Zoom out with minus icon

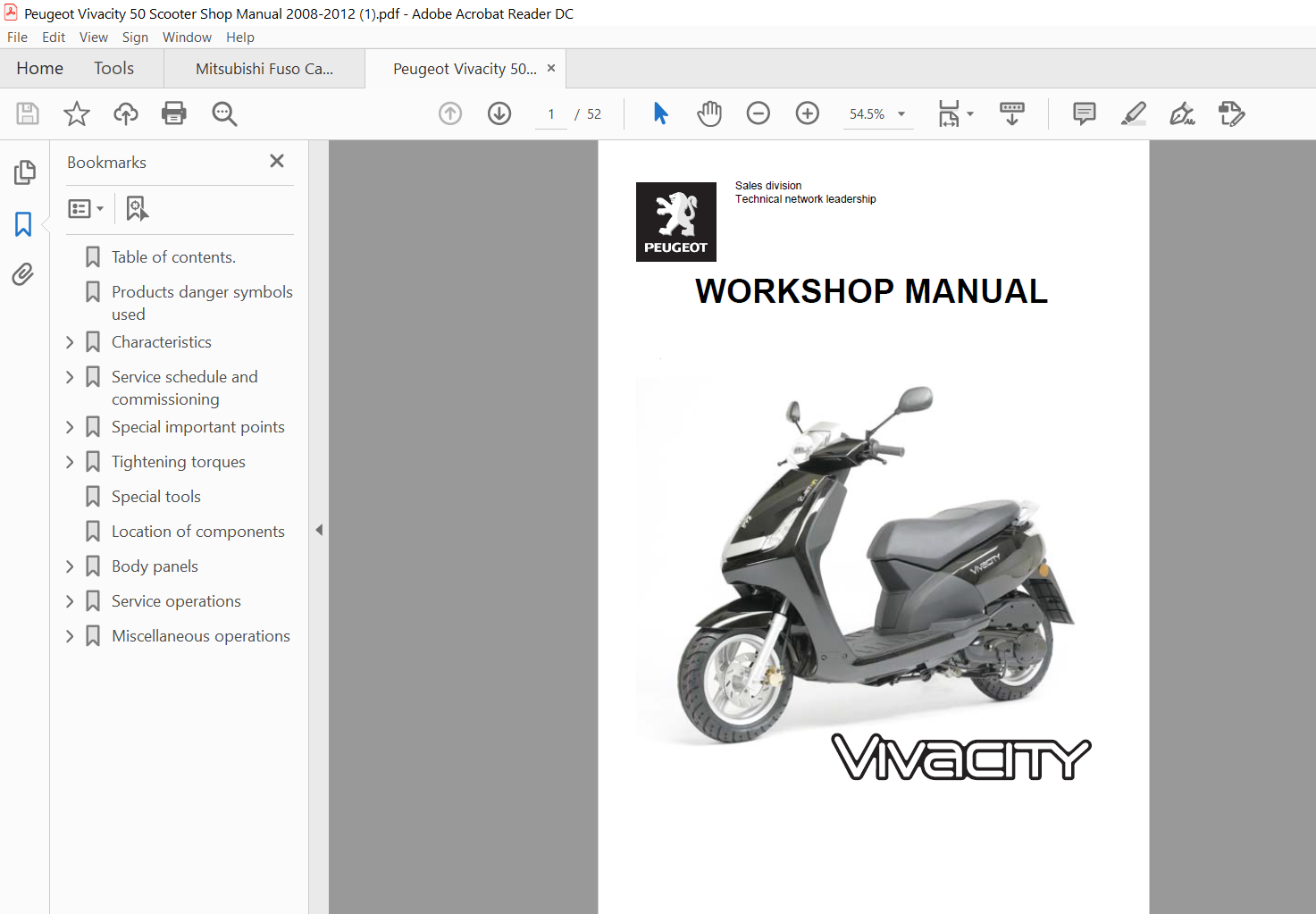pos(759,113)
